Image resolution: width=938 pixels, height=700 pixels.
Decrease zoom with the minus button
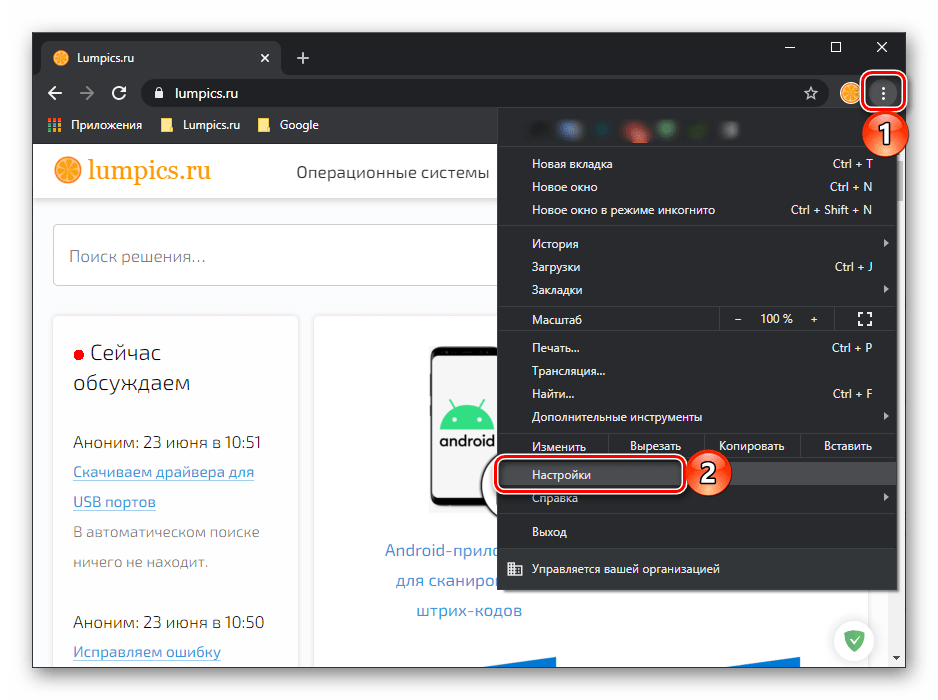coord(738,319)
